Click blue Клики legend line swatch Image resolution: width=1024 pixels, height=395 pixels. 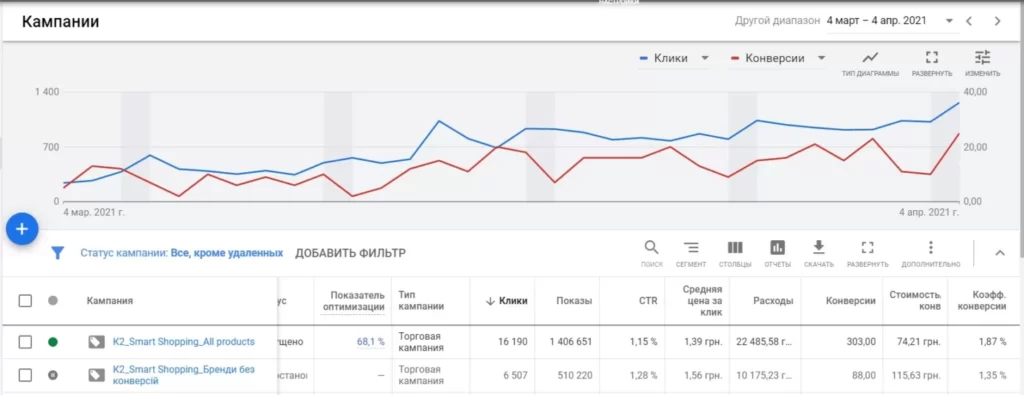coord(643,58)
